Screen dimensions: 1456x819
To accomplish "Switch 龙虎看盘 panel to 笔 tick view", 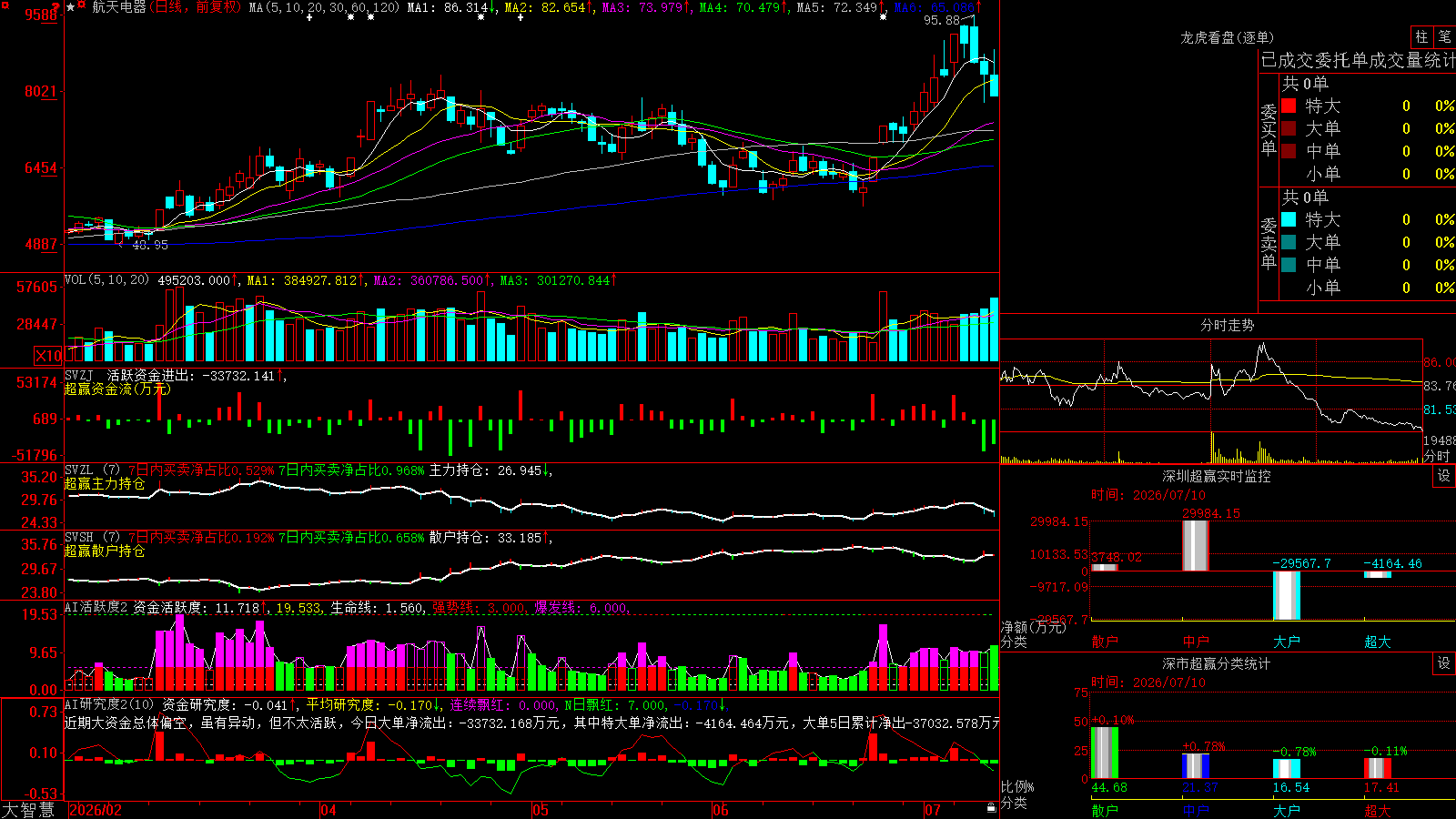I will 1444,37.
